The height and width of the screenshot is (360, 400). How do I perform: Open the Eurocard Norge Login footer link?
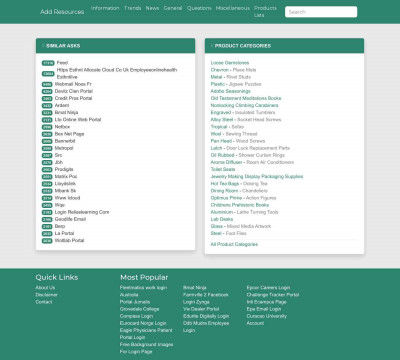pos(143,323)
